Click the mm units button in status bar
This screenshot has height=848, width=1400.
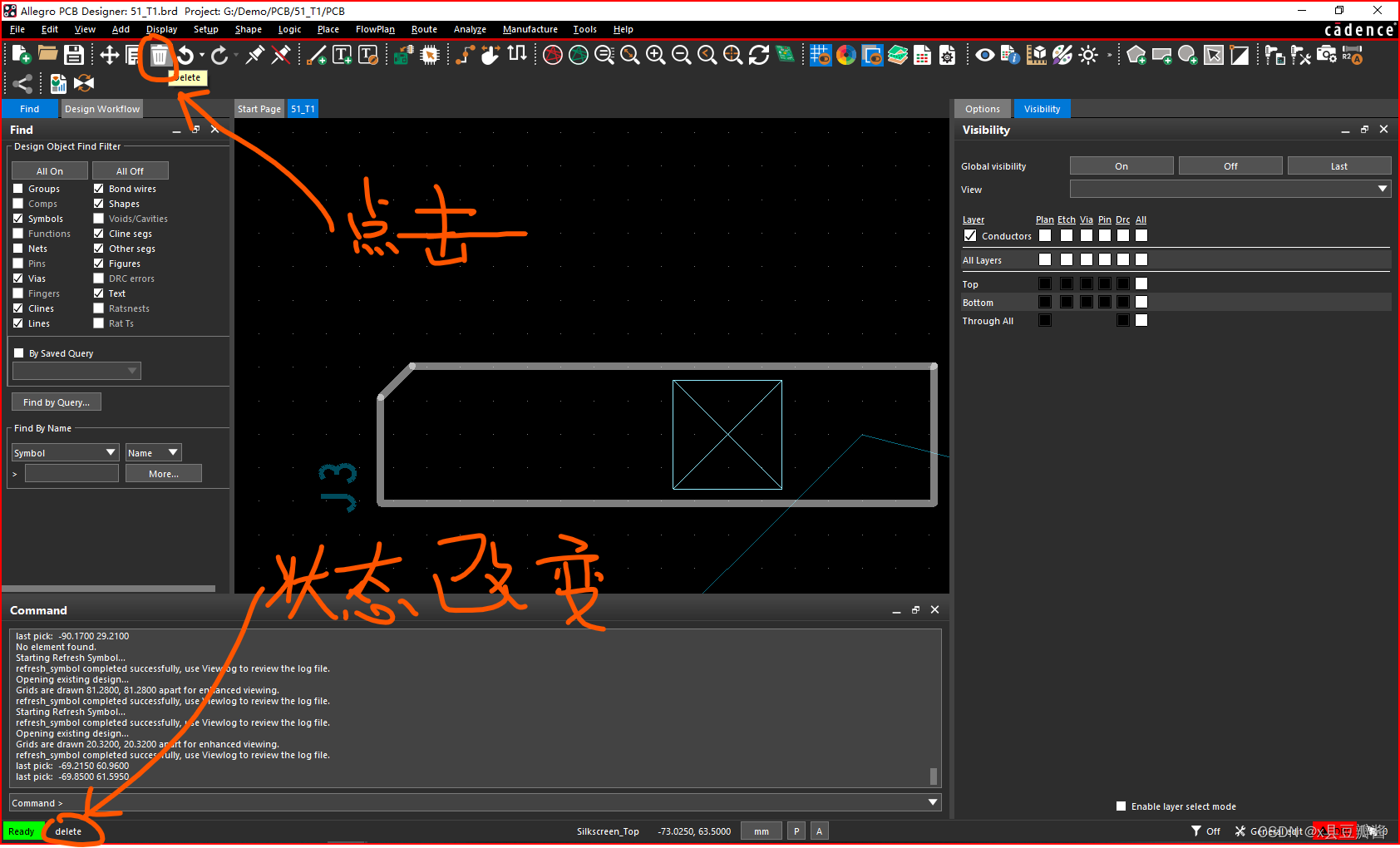(762, 831)
